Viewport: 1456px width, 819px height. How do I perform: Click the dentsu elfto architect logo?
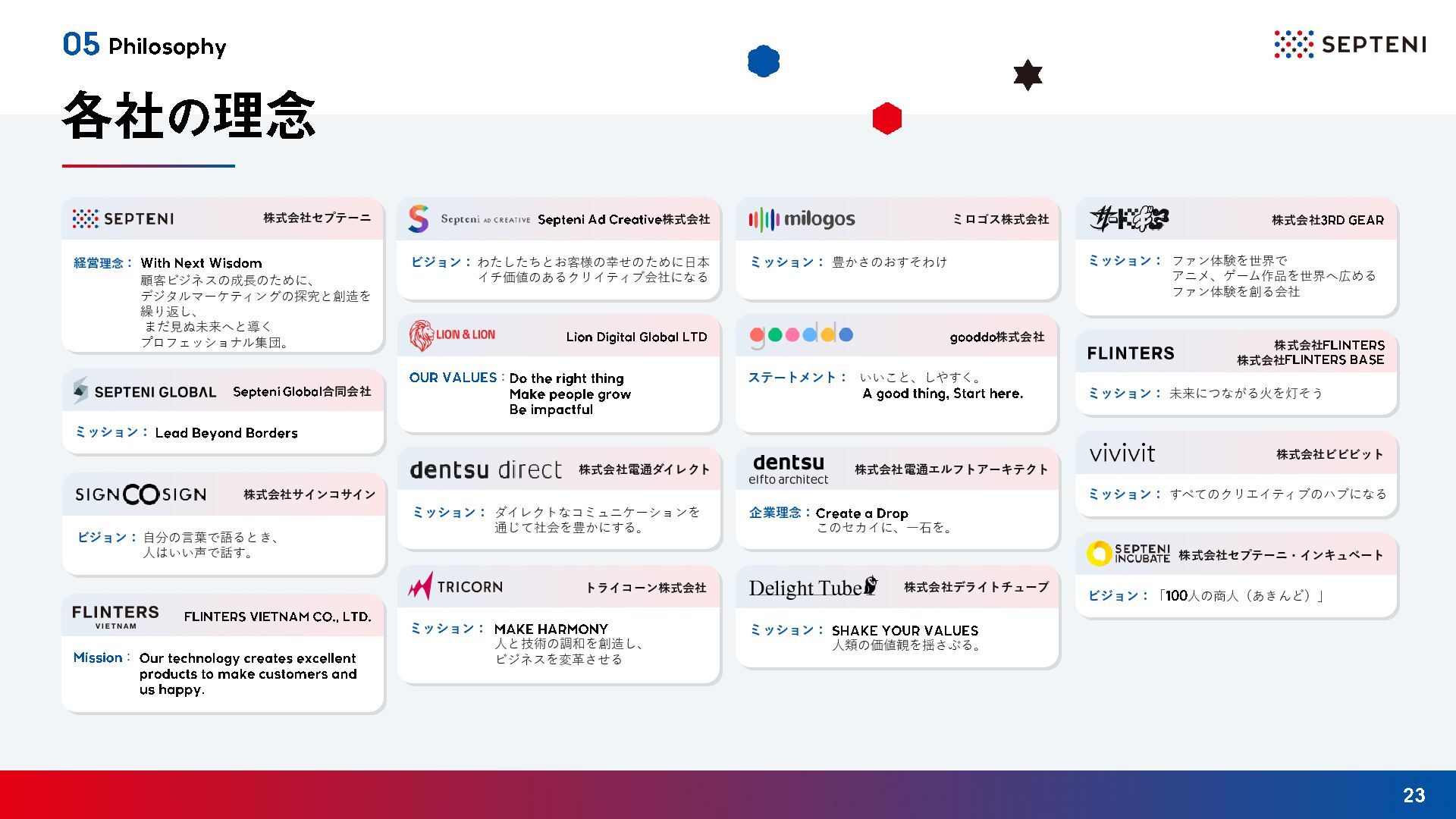point(788,469)
